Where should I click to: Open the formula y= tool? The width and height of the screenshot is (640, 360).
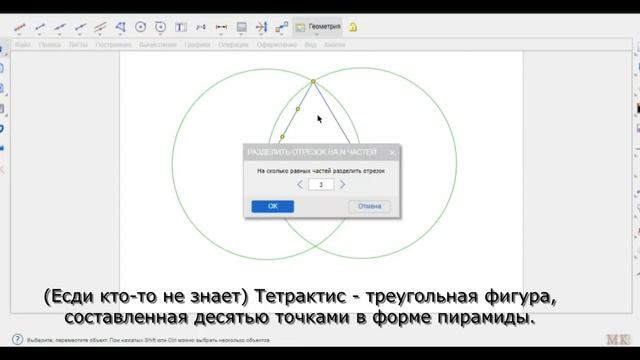[201, 27]
